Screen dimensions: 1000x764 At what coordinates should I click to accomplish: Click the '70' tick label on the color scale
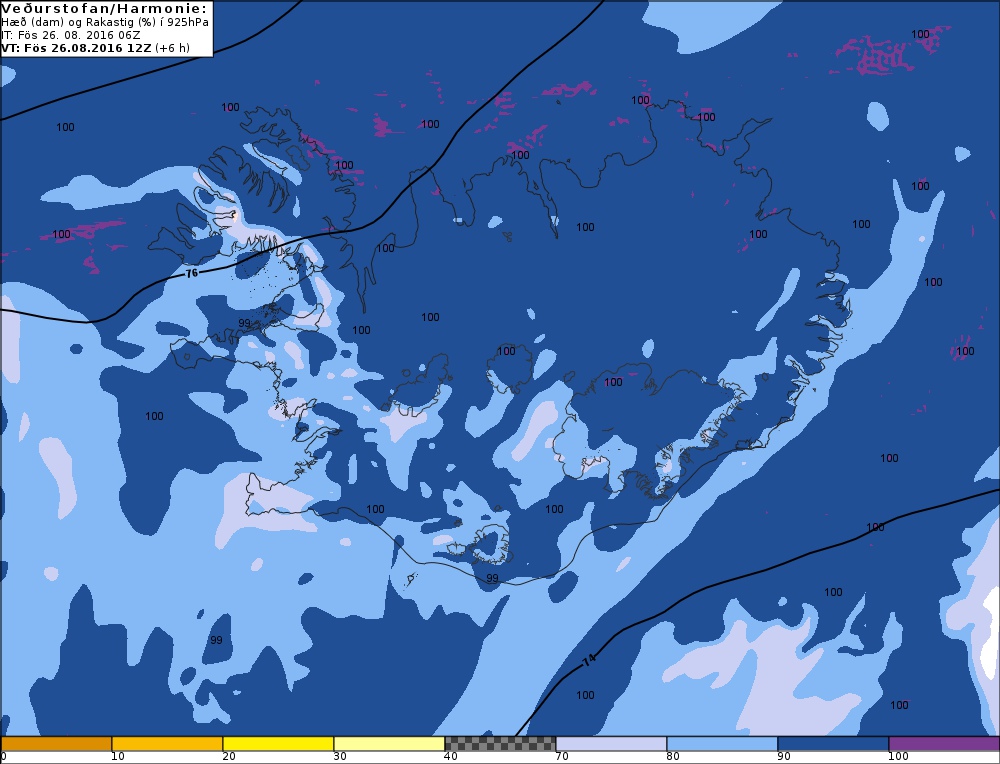pyautogui.click(x=562, y=756)
